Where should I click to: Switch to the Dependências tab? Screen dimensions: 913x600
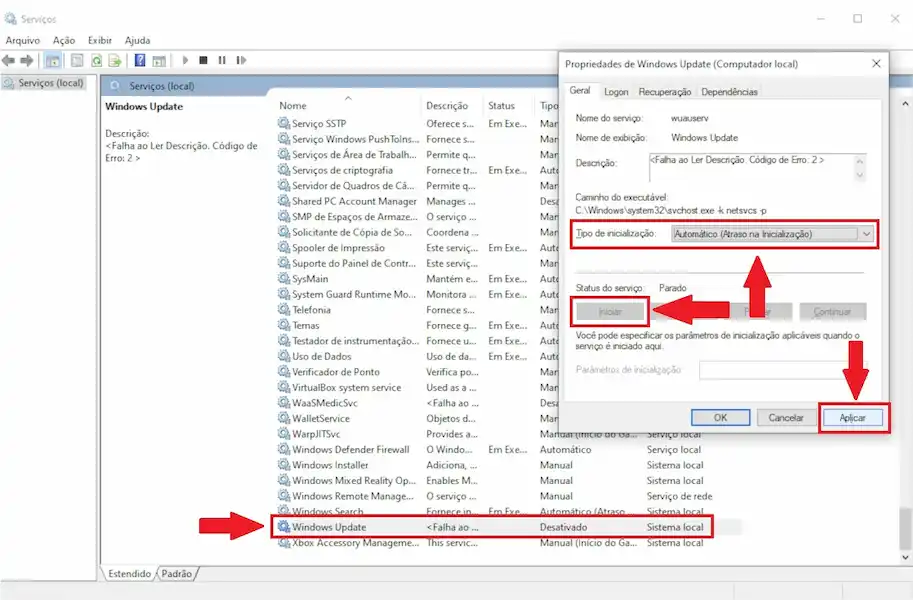point(729,91)
